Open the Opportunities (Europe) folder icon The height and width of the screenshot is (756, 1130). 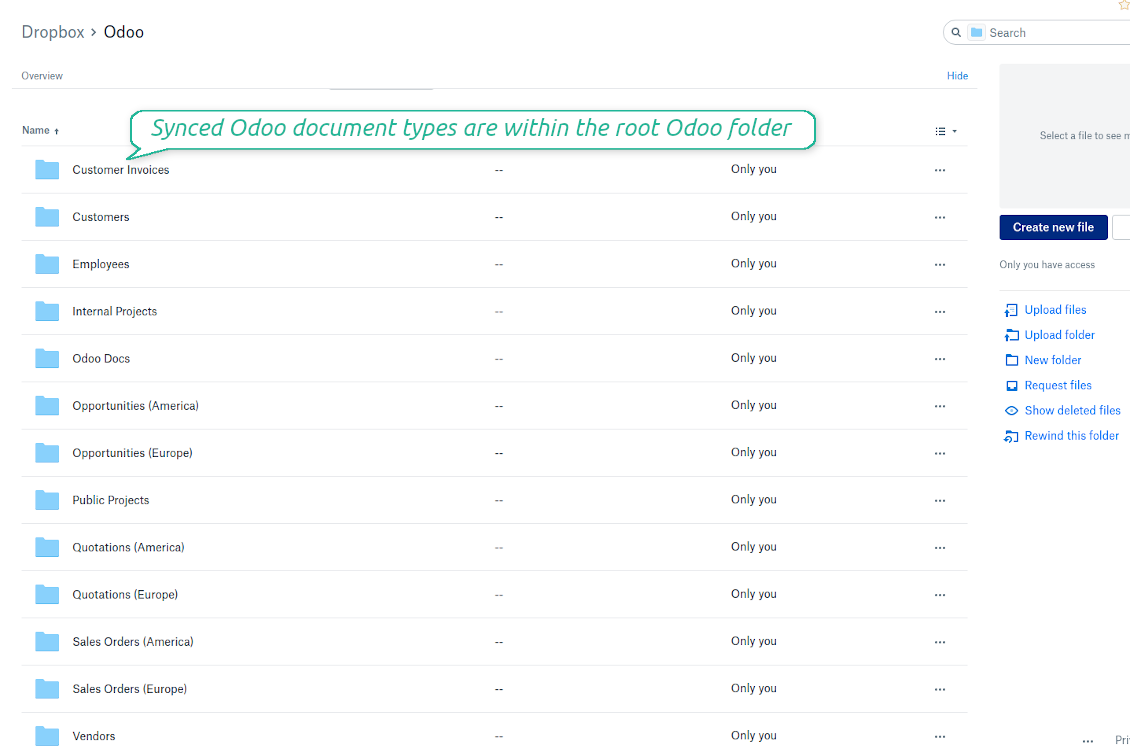pos(47,453)
